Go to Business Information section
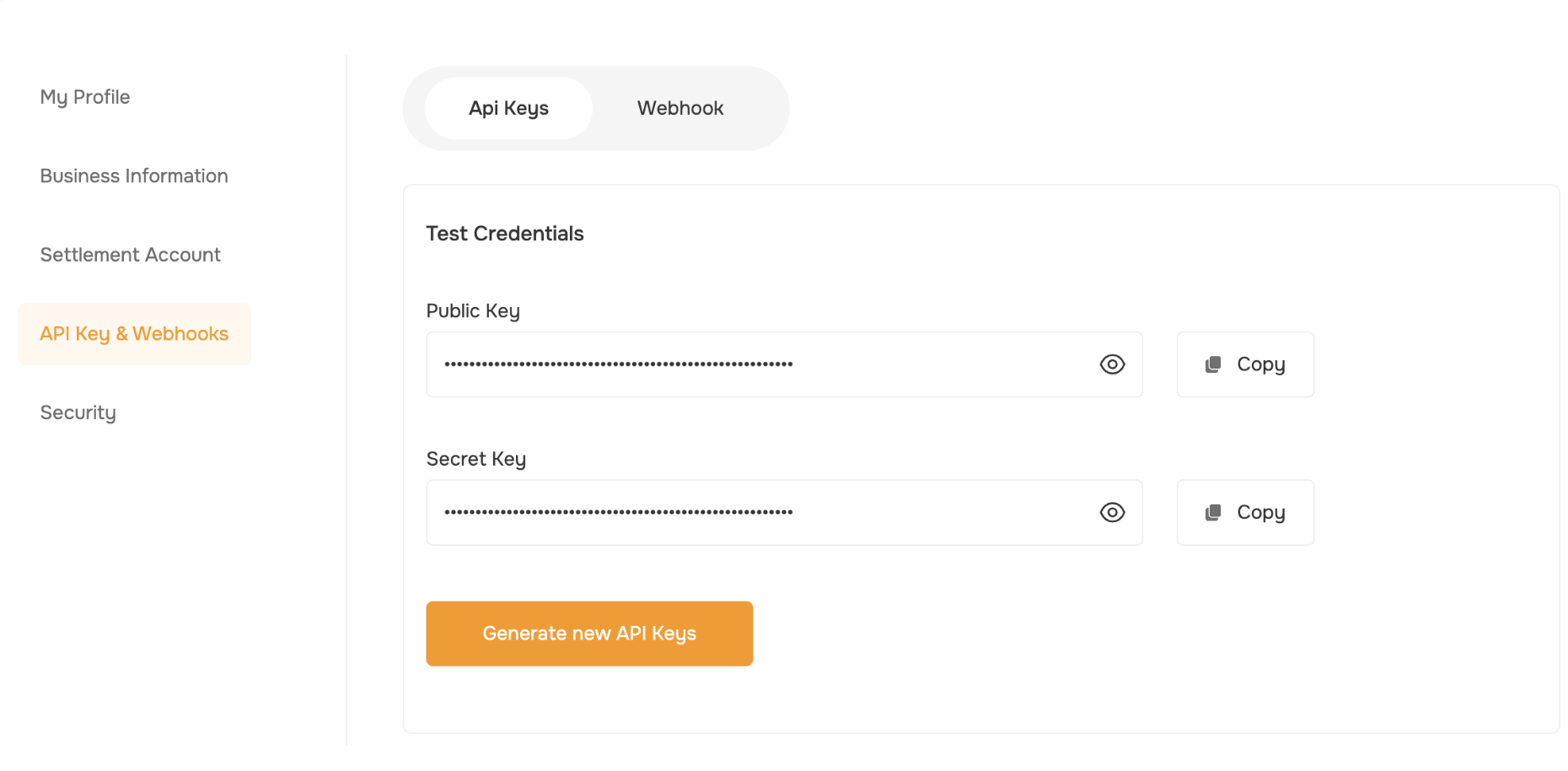Screen dimensions: 1568x771 134,175
